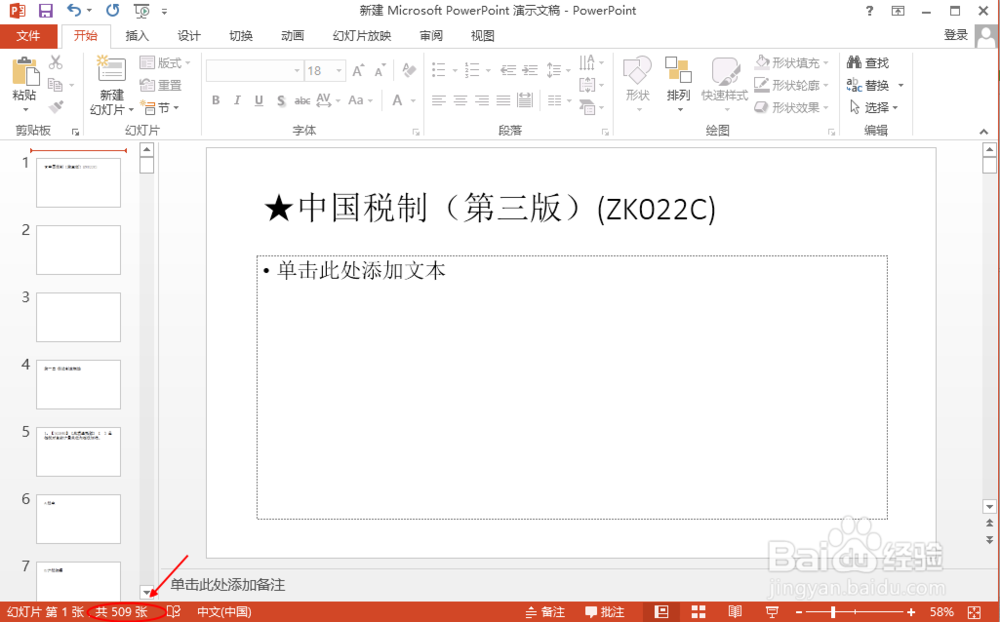Open the 排列 arrange menu
1000x622 pixels.
(678, 85)
